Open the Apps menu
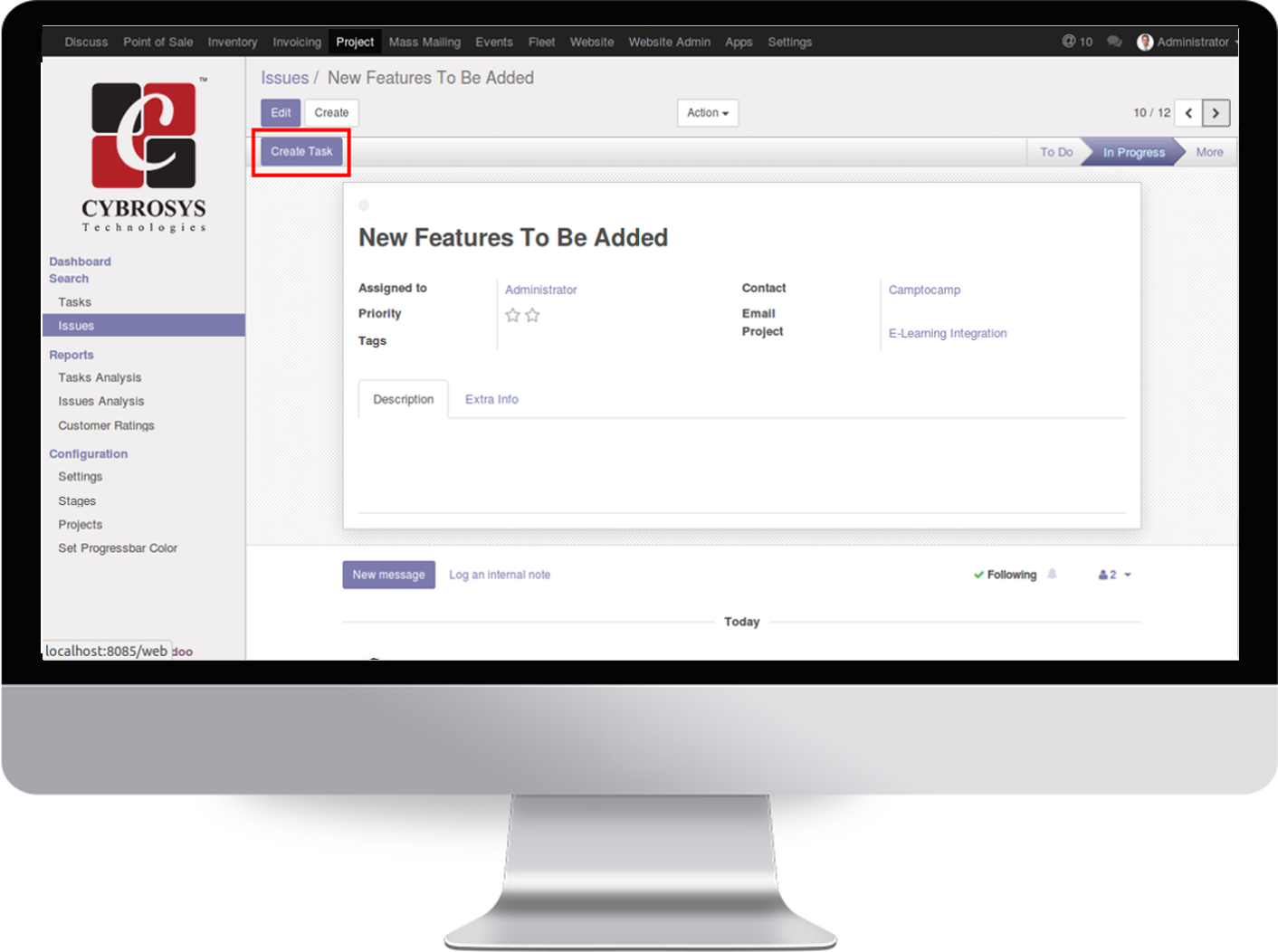The width and height of the screenshot is (1278, 952). point(739,42)
